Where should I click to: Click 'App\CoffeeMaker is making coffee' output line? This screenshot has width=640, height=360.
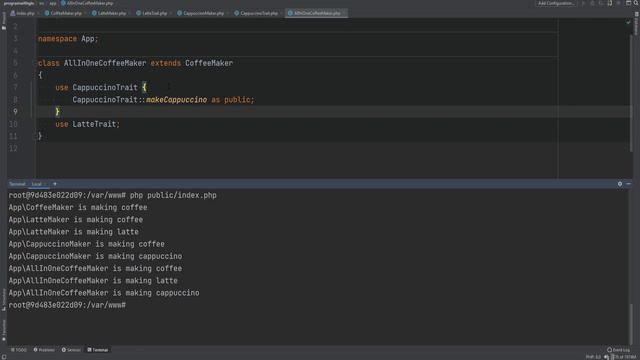click(78, 207)
